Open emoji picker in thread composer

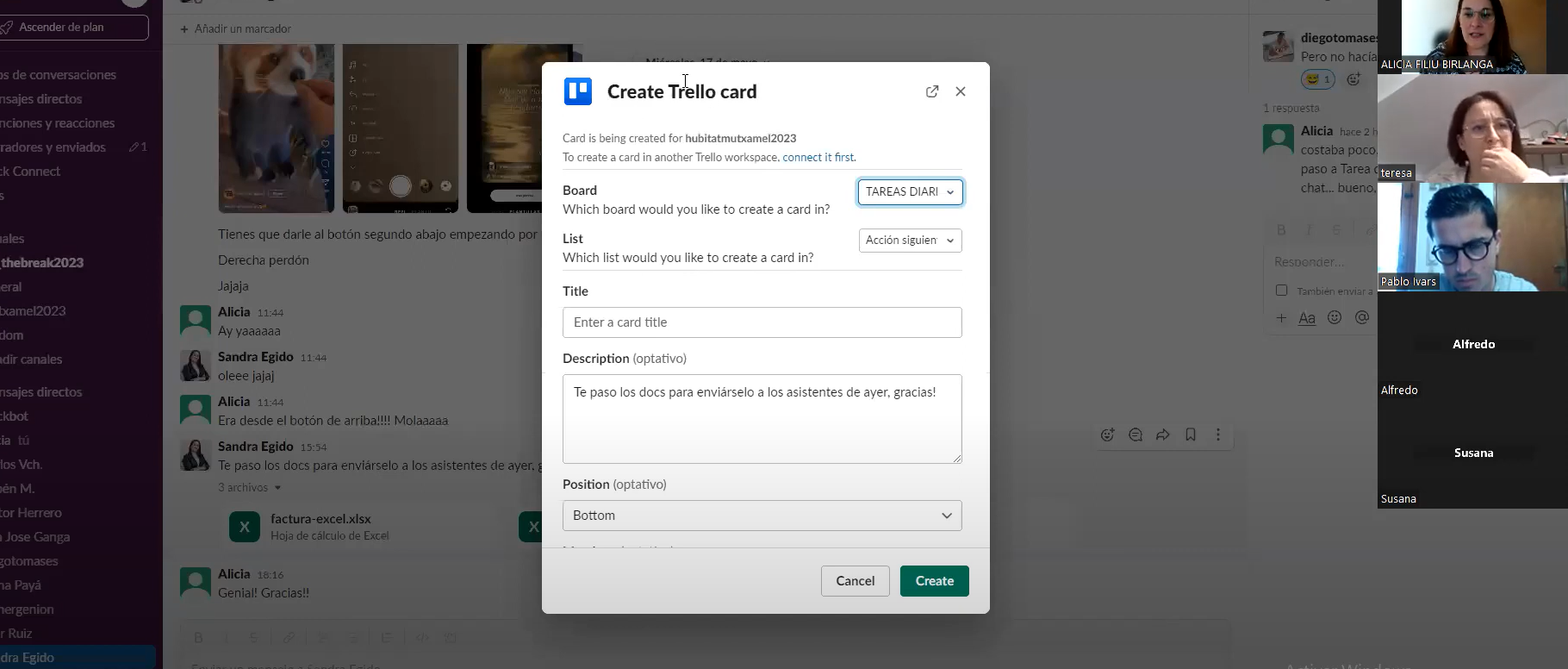[x=1335, y=317]
